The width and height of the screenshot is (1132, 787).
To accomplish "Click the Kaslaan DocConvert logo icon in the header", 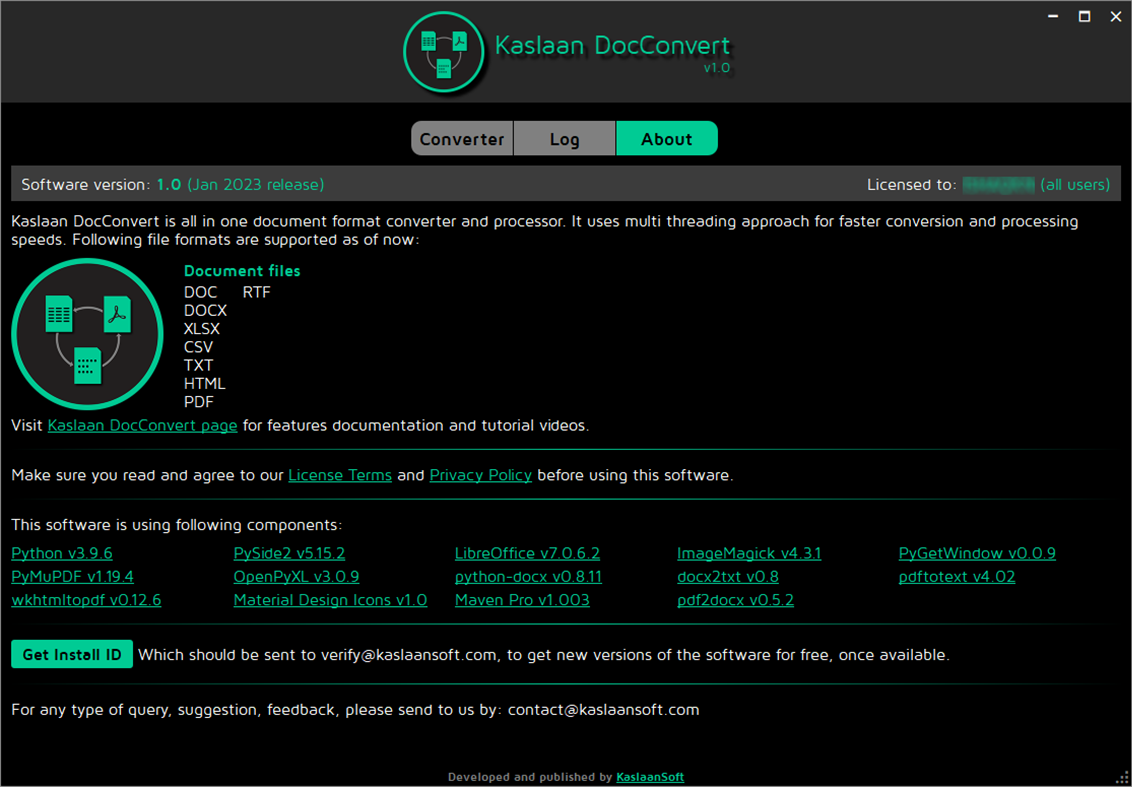I will (444, 50).
